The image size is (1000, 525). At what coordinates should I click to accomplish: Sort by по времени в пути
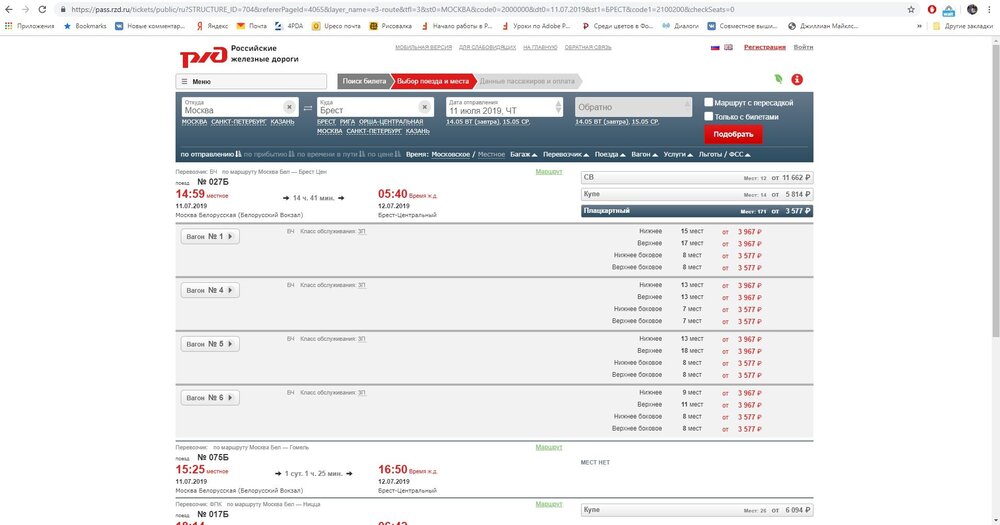click(x=331, y=154)
